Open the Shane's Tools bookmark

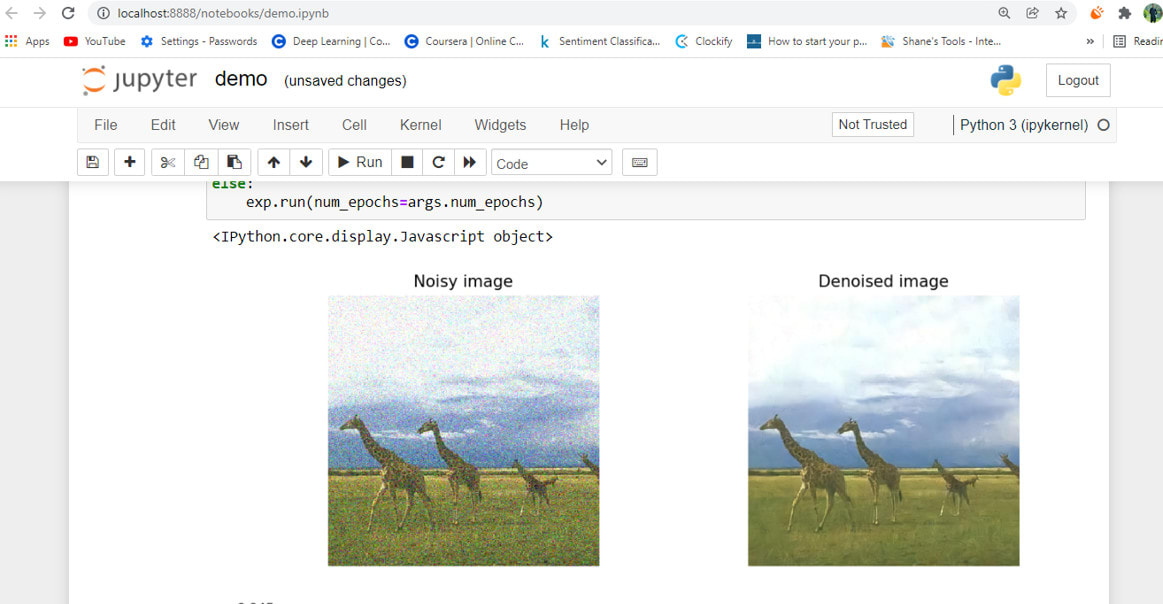pyautogui.click(x=940, y=42)
